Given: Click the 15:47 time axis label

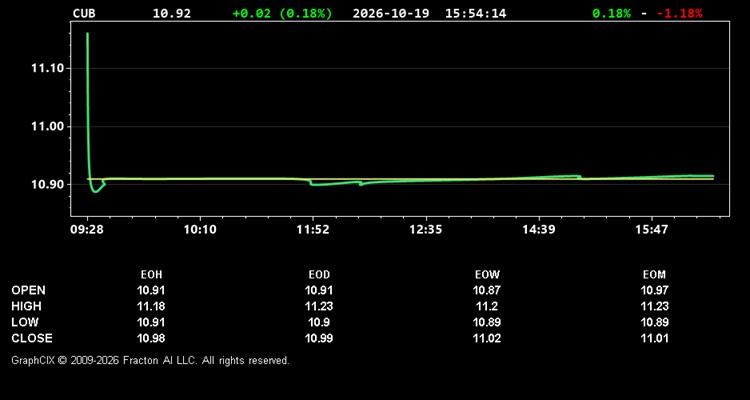Looking at the screenshot, I should pyautogui.click(x=651, y=230).
